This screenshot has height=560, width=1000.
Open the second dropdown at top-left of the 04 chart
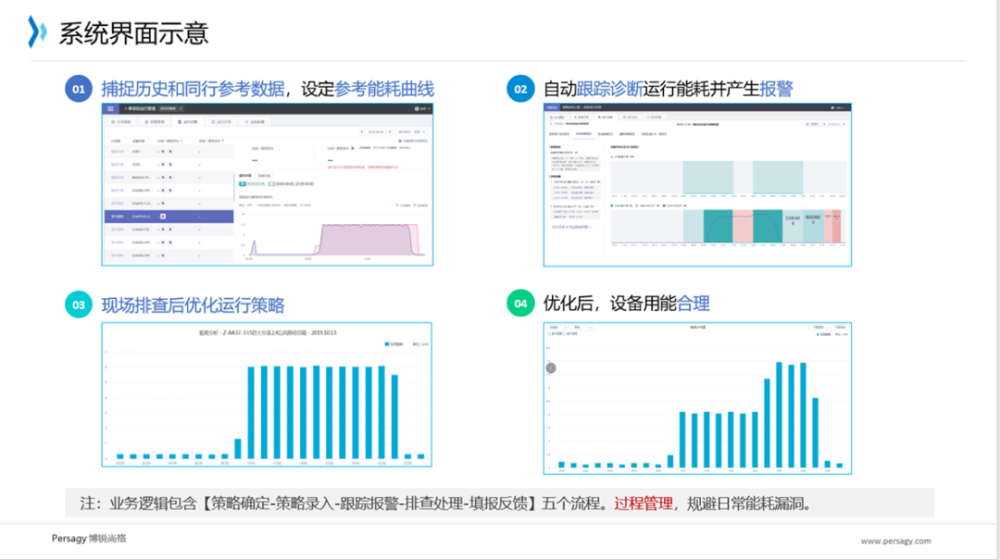[x=582, y=327]
